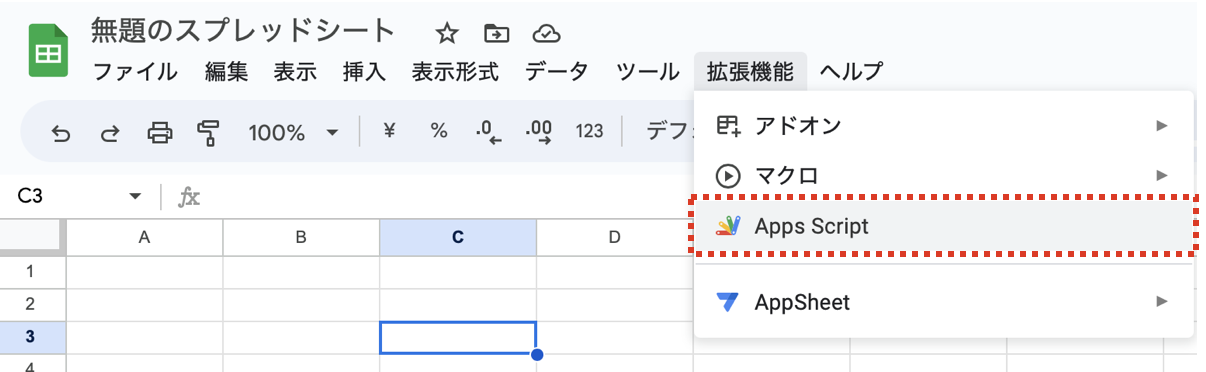Move spreadsheet to folder icon
1206x372 pixels.
[496, 34]
